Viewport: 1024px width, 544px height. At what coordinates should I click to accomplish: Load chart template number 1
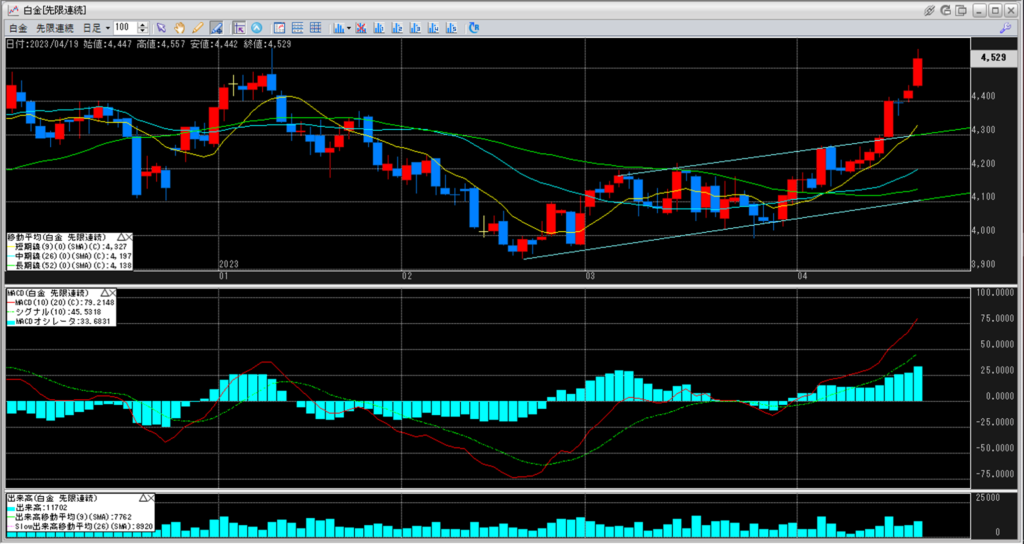point(378,28)
